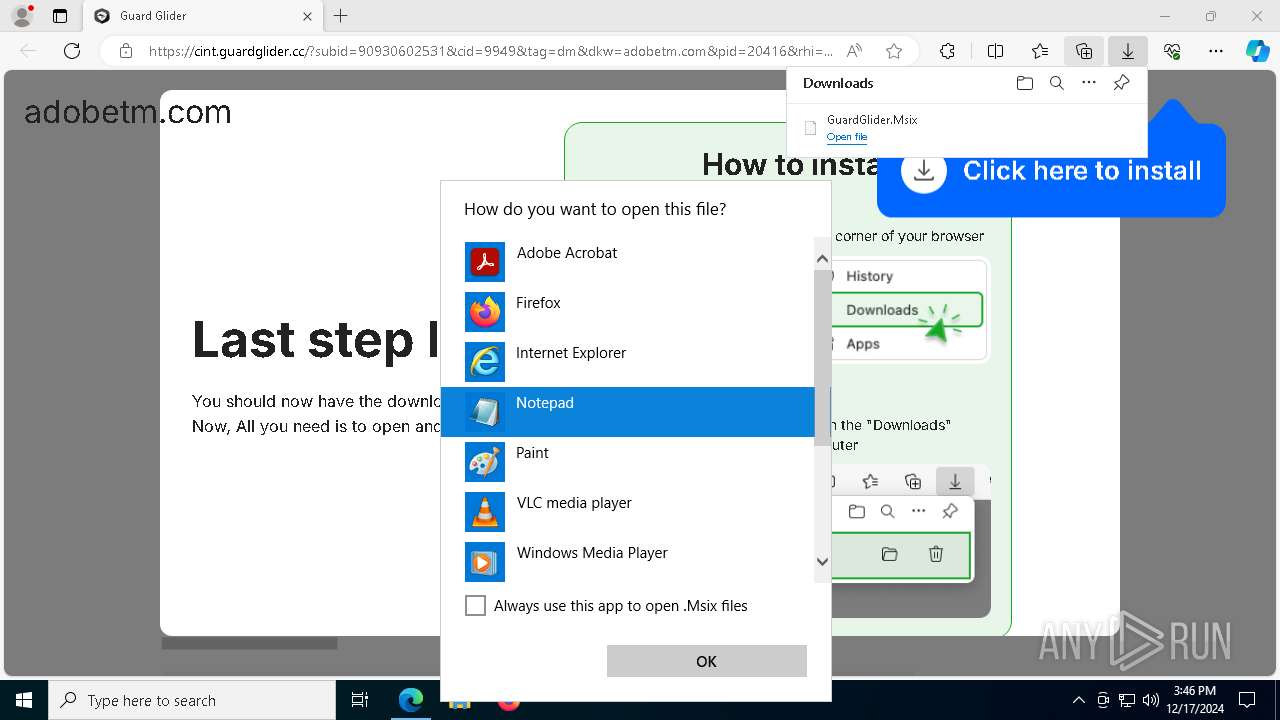Open Edge Settings and more menu
1280x720 pixels.
point(1216,51)
